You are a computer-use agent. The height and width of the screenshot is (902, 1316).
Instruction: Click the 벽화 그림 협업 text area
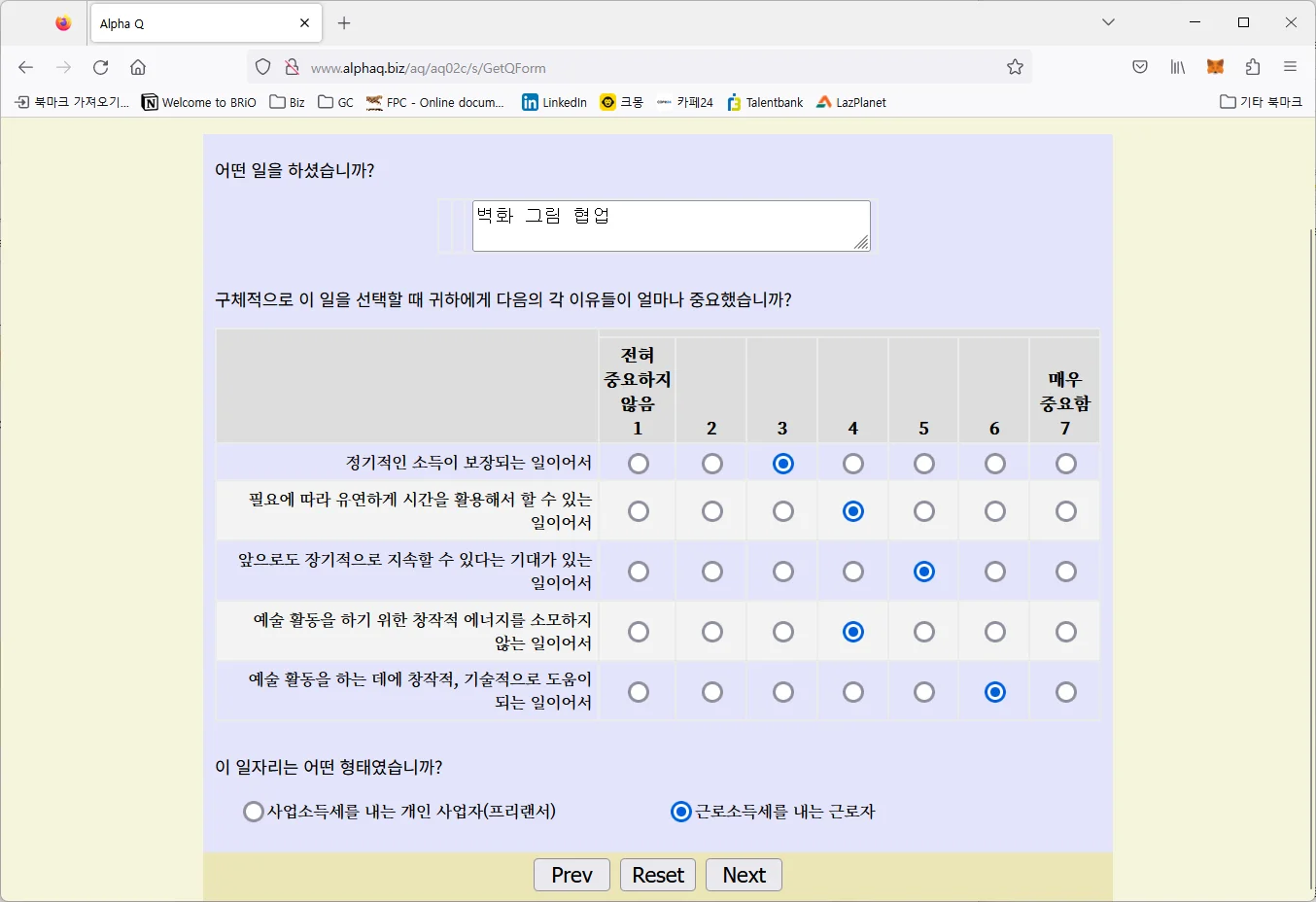click(x=672, y=225)
